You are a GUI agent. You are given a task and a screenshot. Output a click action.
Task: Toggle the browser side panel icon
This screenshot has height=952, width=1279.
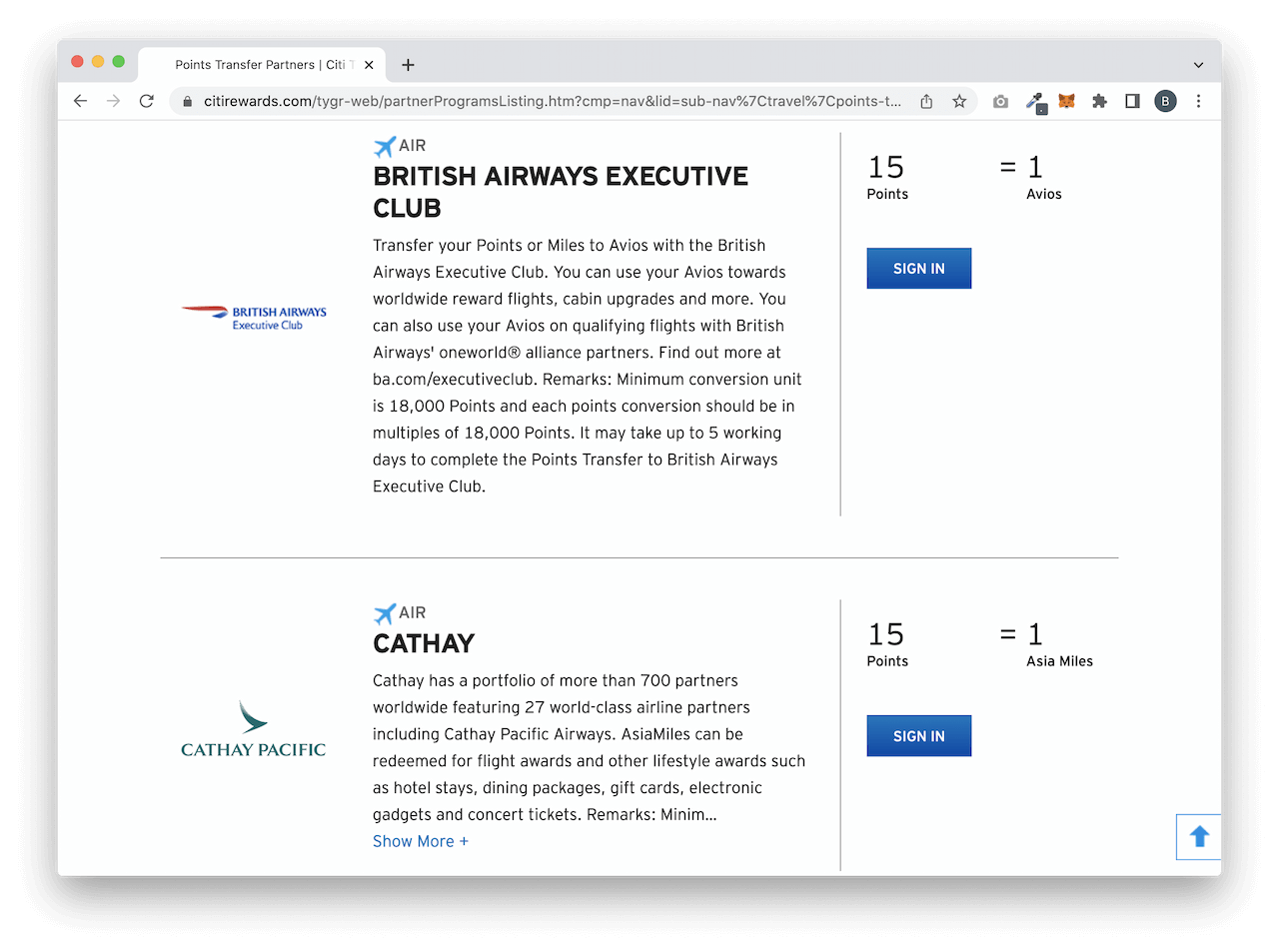click(x=1132, y=101)
